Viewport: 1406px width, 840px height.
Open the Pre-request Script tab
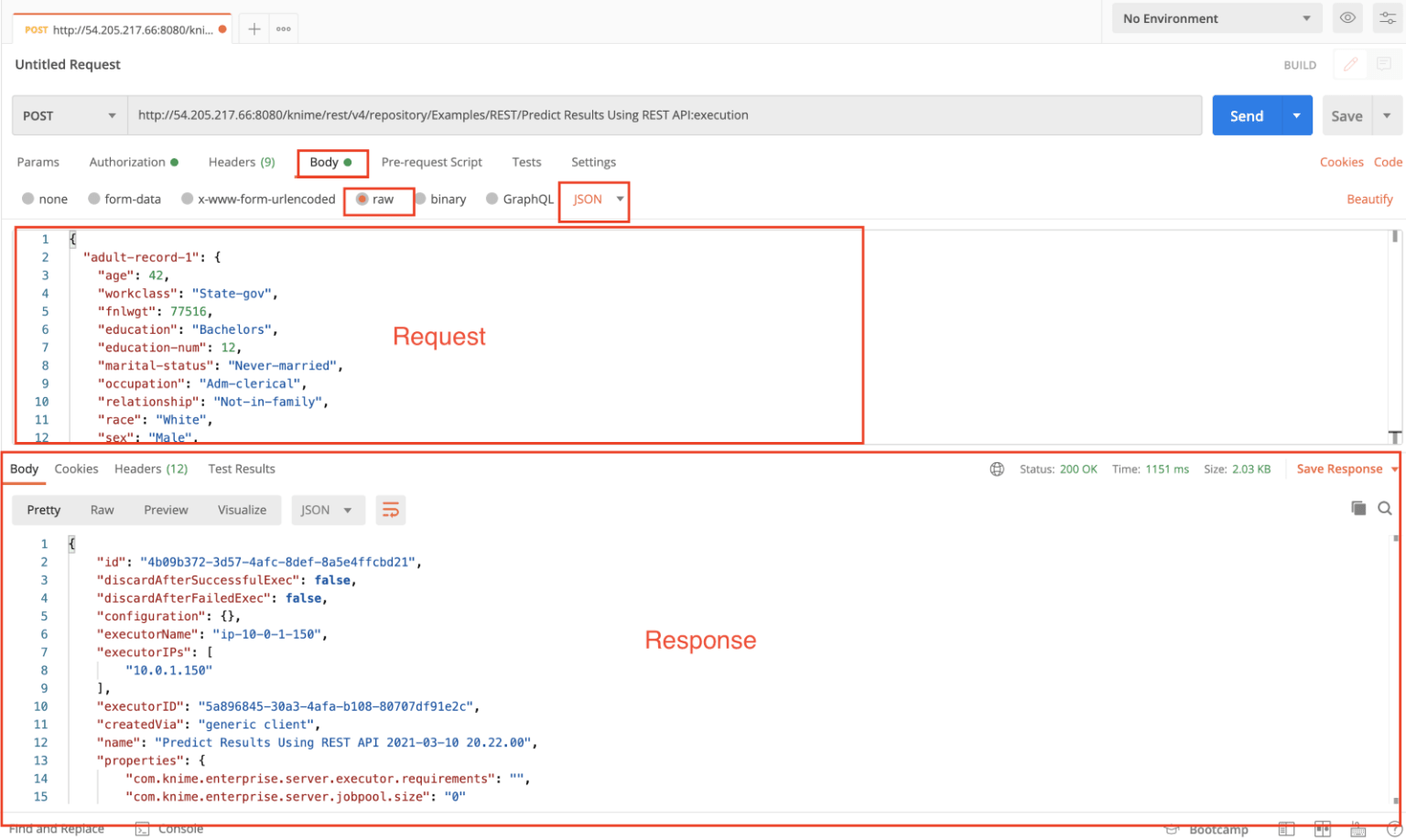pyautogui.click(x=431, y=162)
